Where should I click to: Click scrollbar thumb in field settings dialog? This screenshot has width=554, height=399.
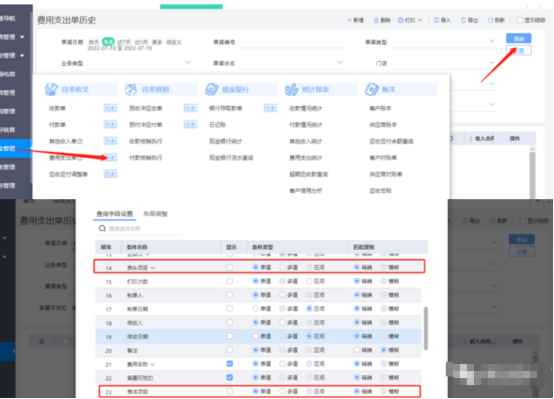click(426, 328)
